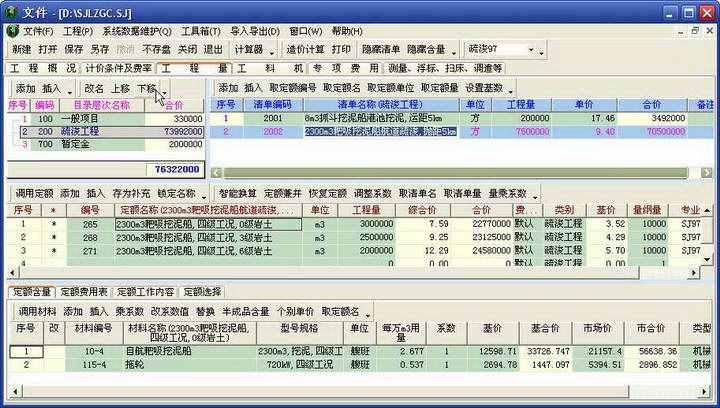
Task: Select quota row 268 3级岩土
Action: tap(354, 238)
